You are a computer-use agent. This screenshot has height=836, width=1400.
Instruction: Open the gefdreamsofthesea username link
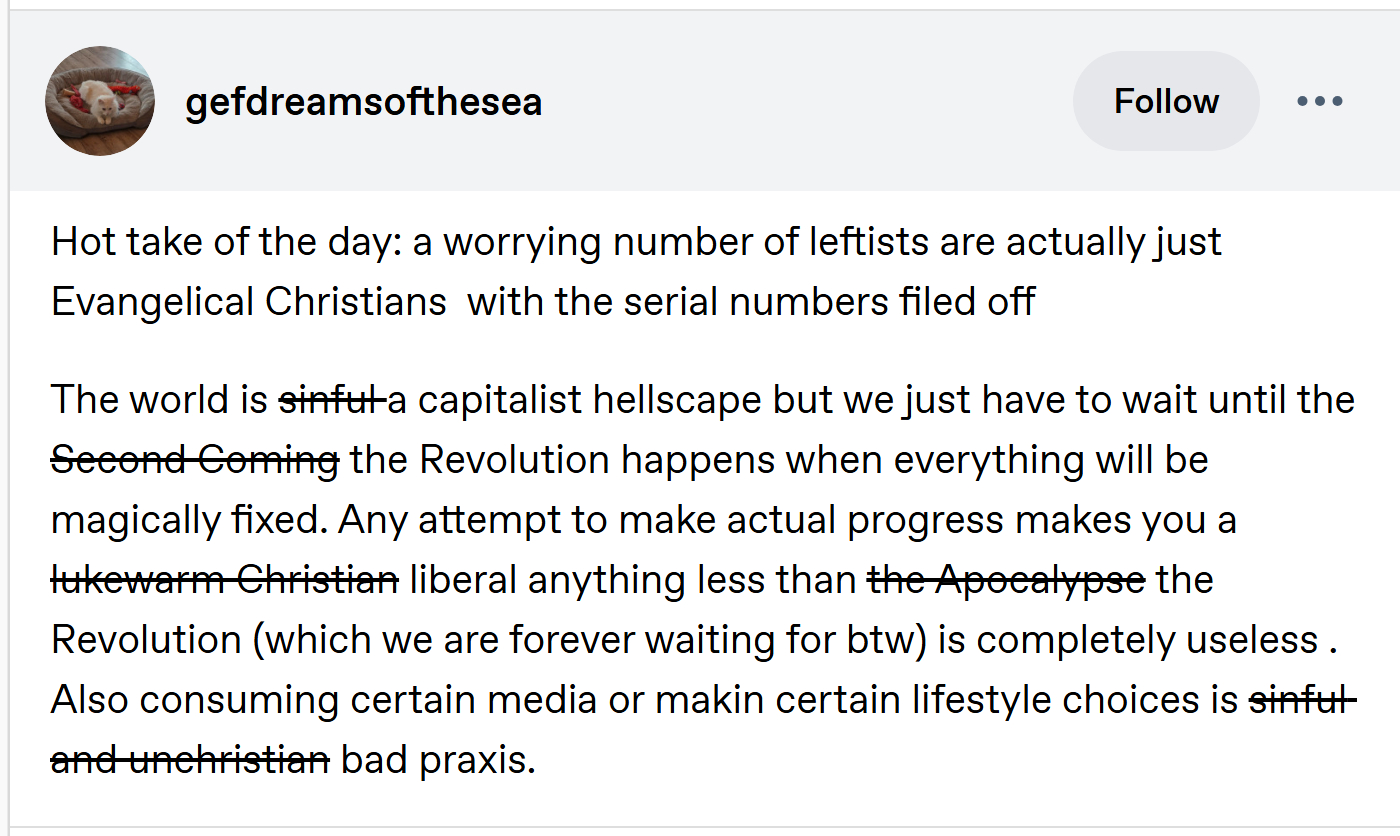[363, 101]
